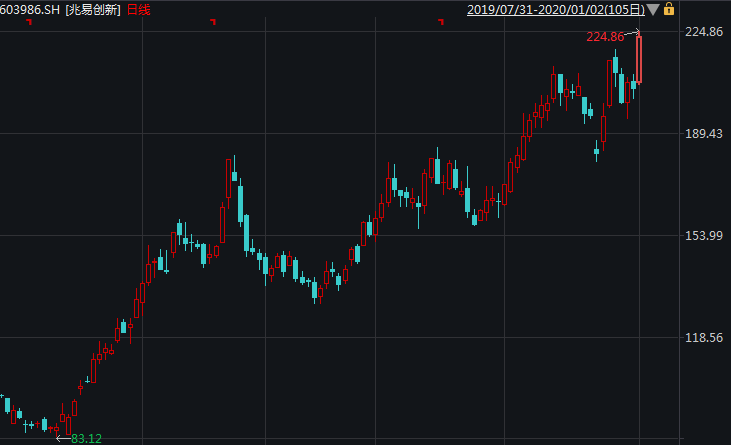Click the last tall red candlestick
This screenshot has width=731, height=445.
tap(639, 60)
